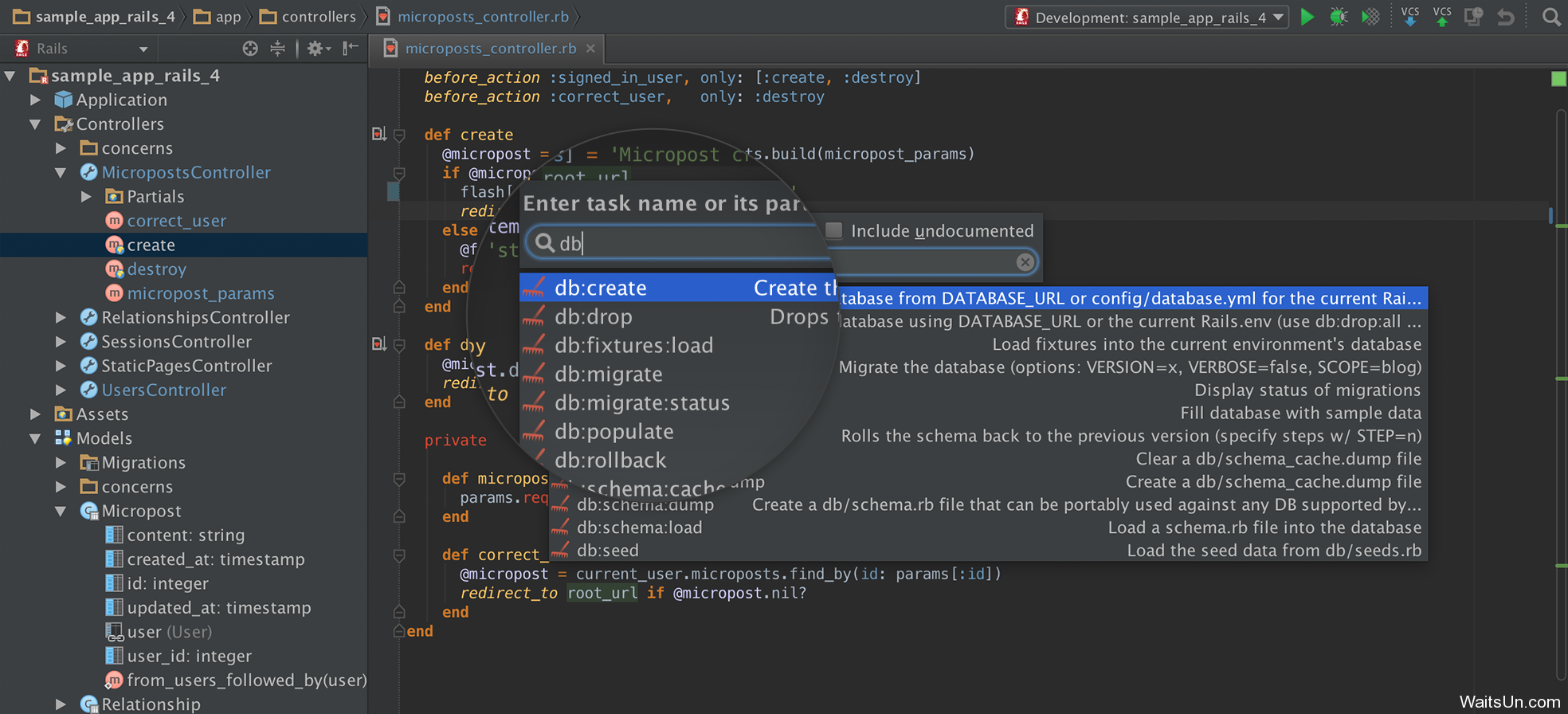
Task: Start debugging with the bug icon
Action: (x=1339, y=17)
